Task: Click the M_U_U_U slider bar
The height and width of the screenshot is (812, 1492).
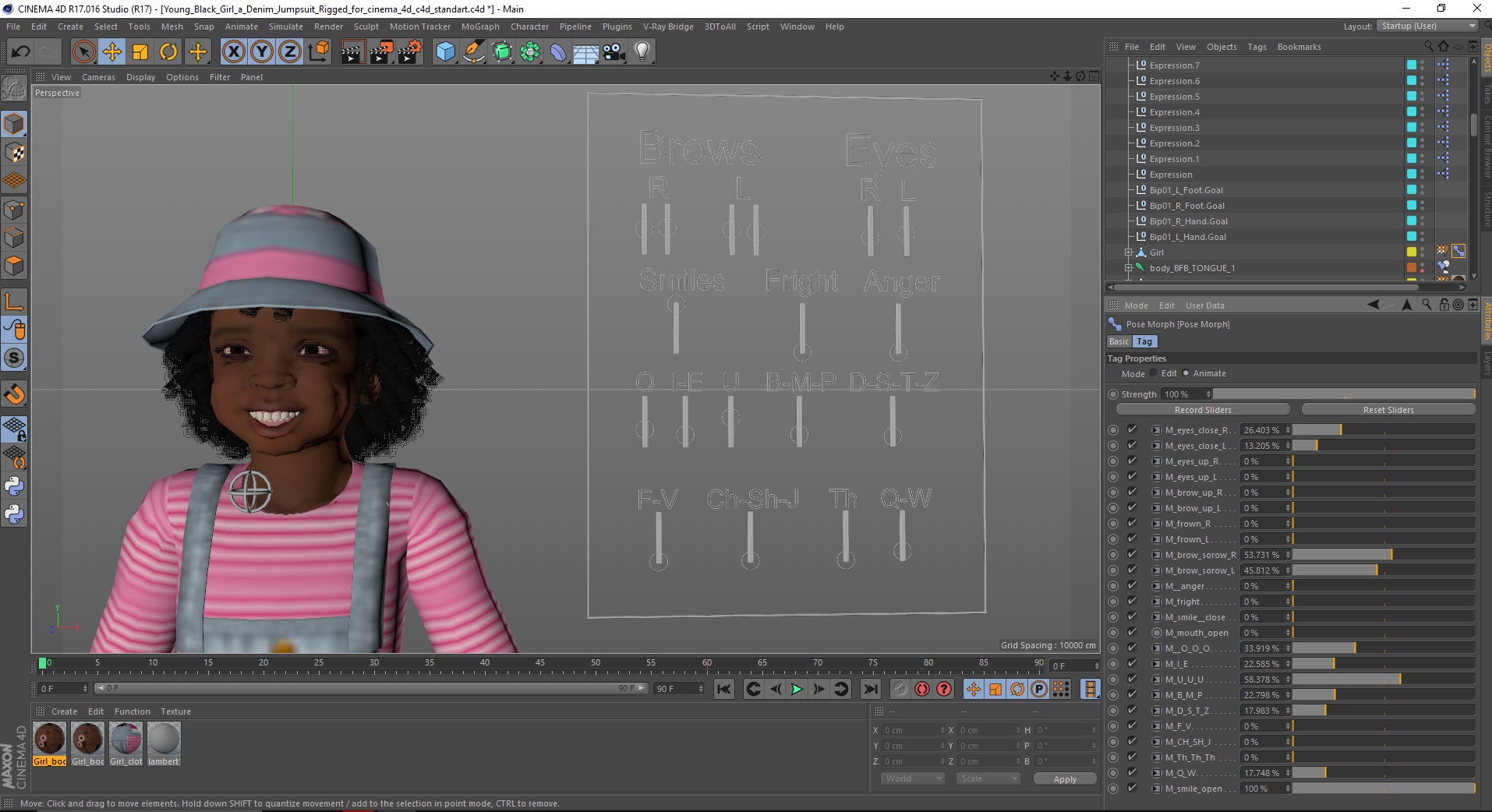Action: coord(1384,680)
